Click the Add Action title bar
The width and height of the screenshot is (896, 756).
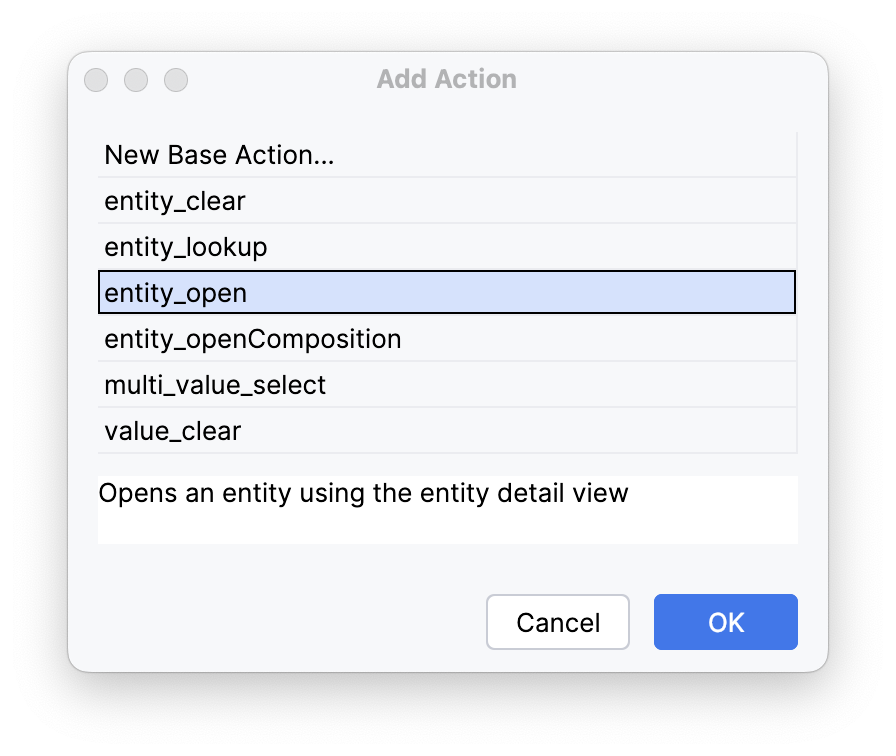(446, 79)
